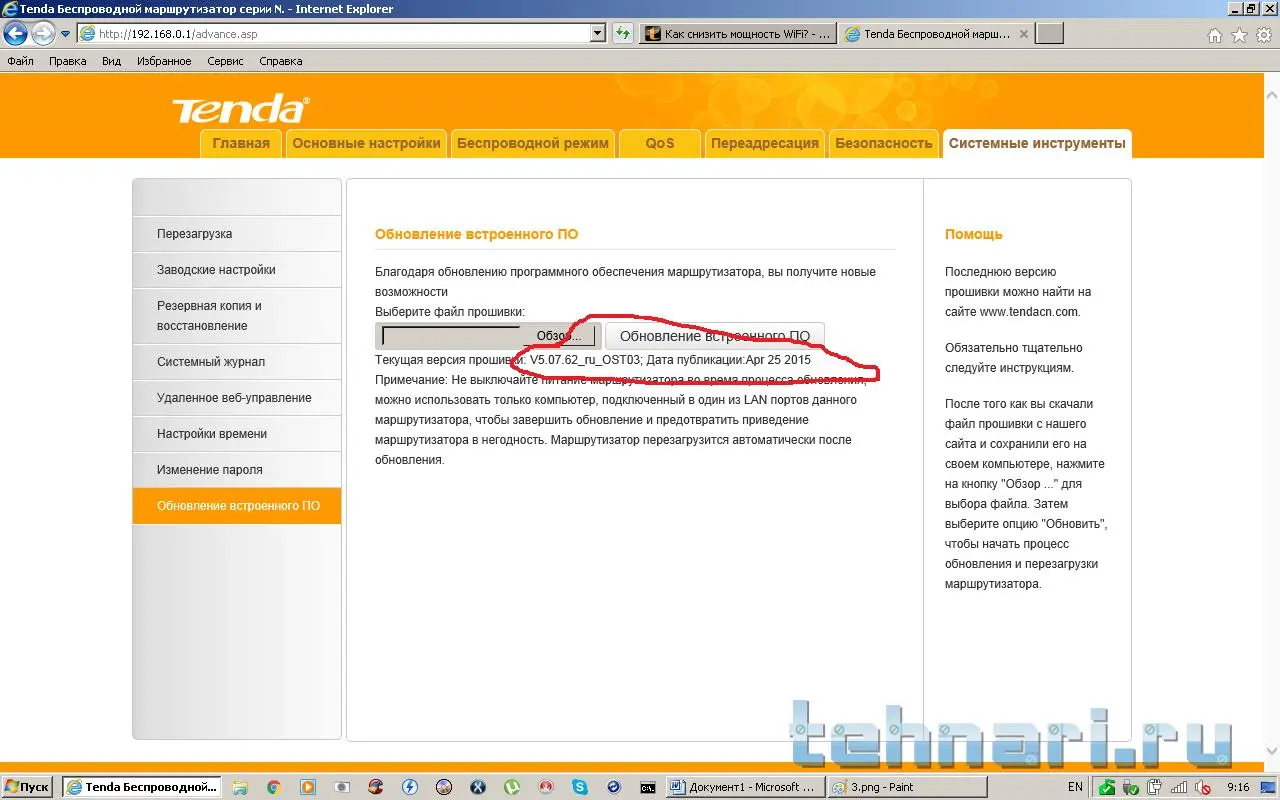Click the camera taskbar icon

tap(342, 787)
